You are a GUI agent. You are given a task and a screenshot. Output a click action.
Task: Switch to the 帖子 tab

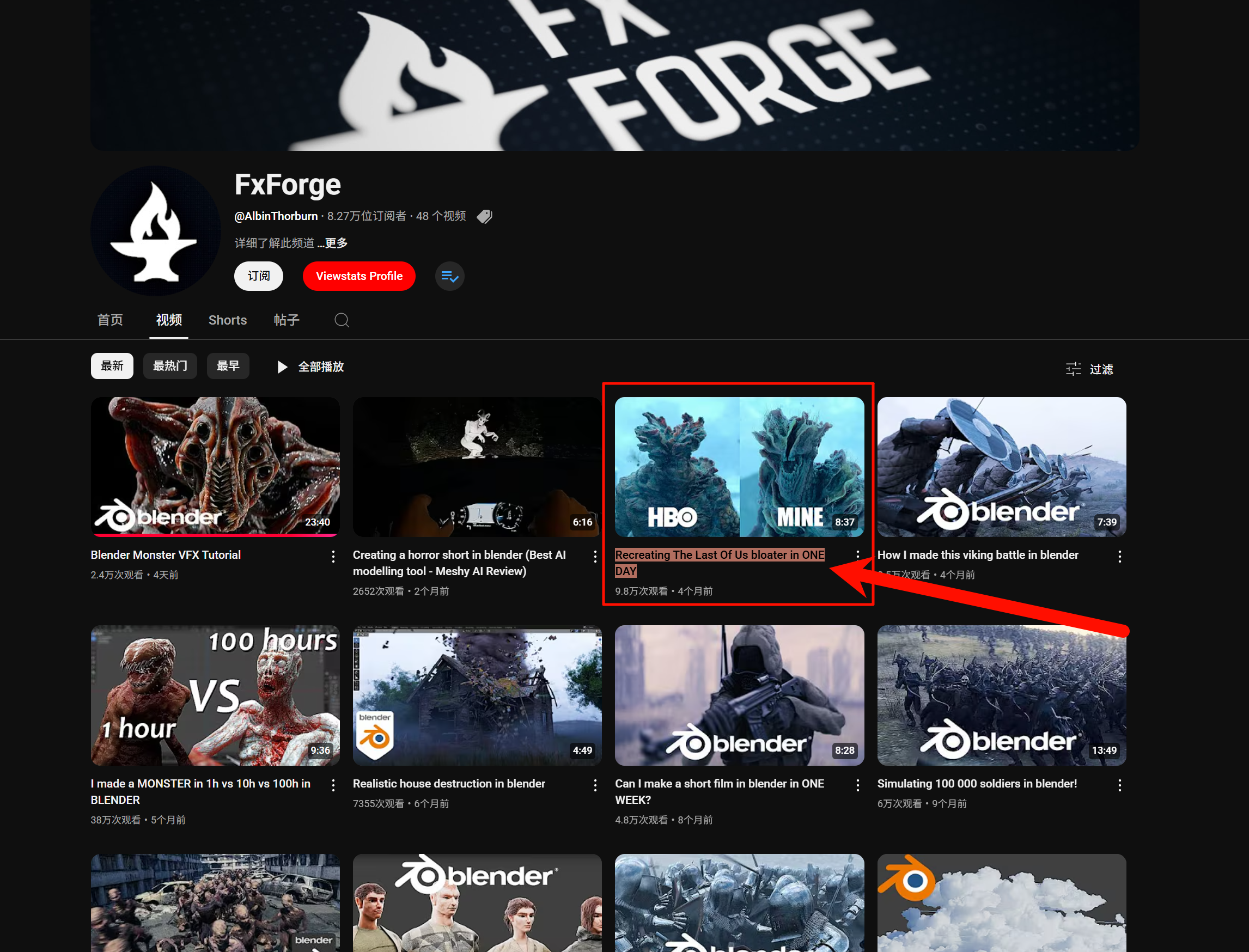click(x=287, y=320)
